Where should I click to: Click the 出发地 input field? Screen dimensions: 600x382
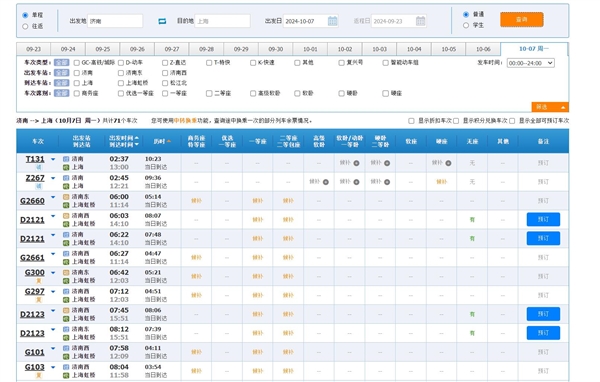tap(115, 21)
